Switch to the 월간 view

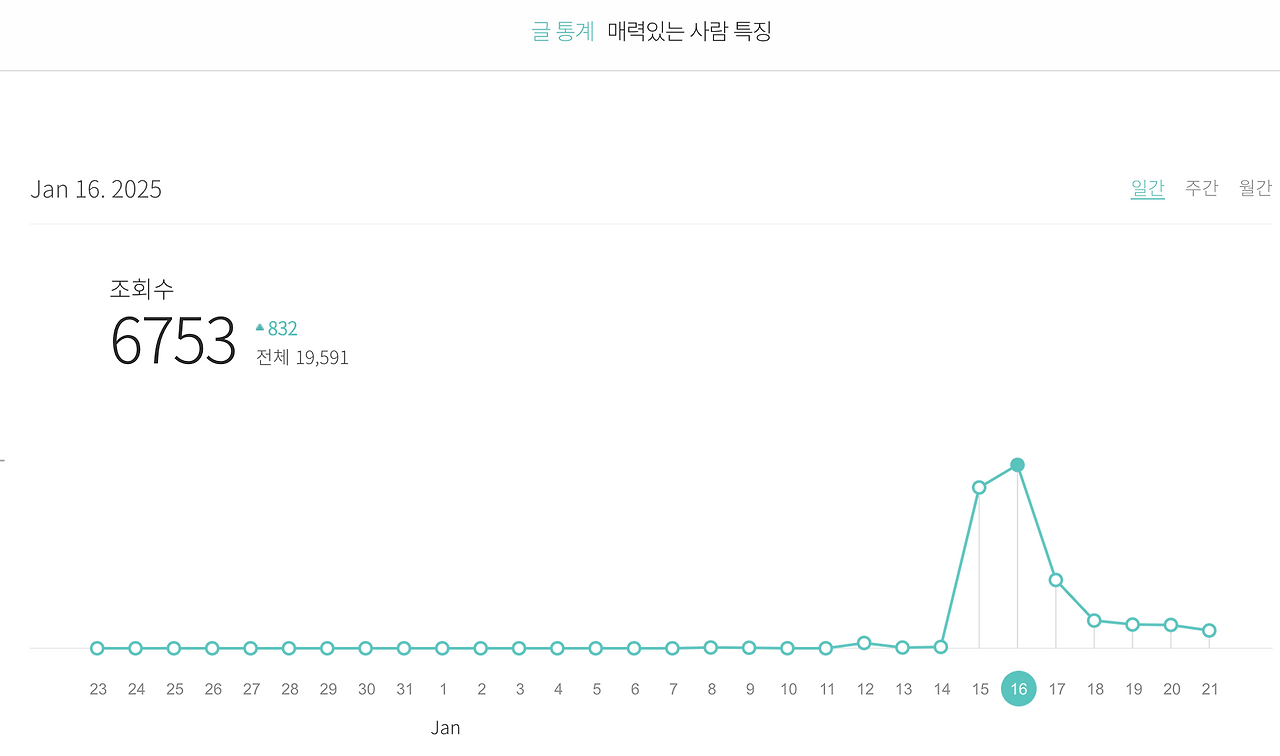[x=1255, y=187]
